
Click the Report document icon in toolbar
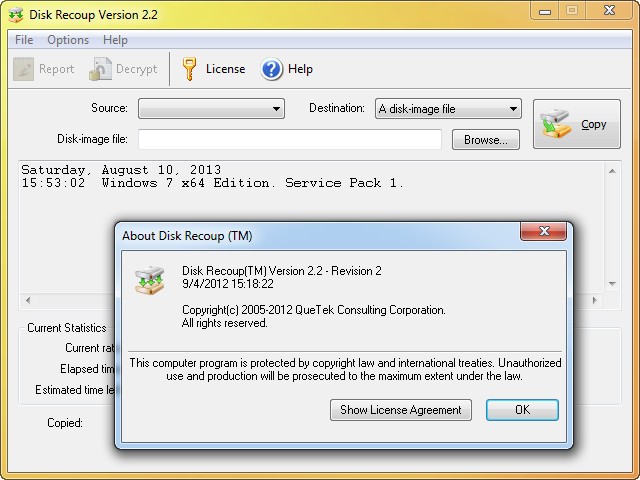point(23,69)
